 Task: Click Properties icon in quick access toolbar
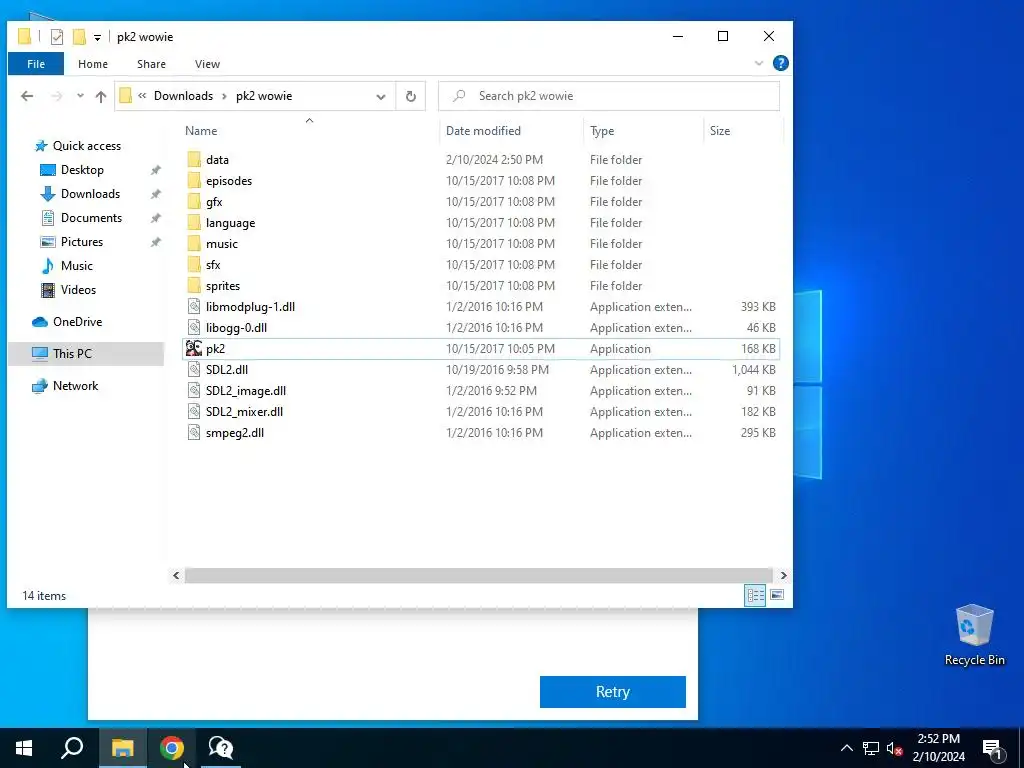pos(57,37)
